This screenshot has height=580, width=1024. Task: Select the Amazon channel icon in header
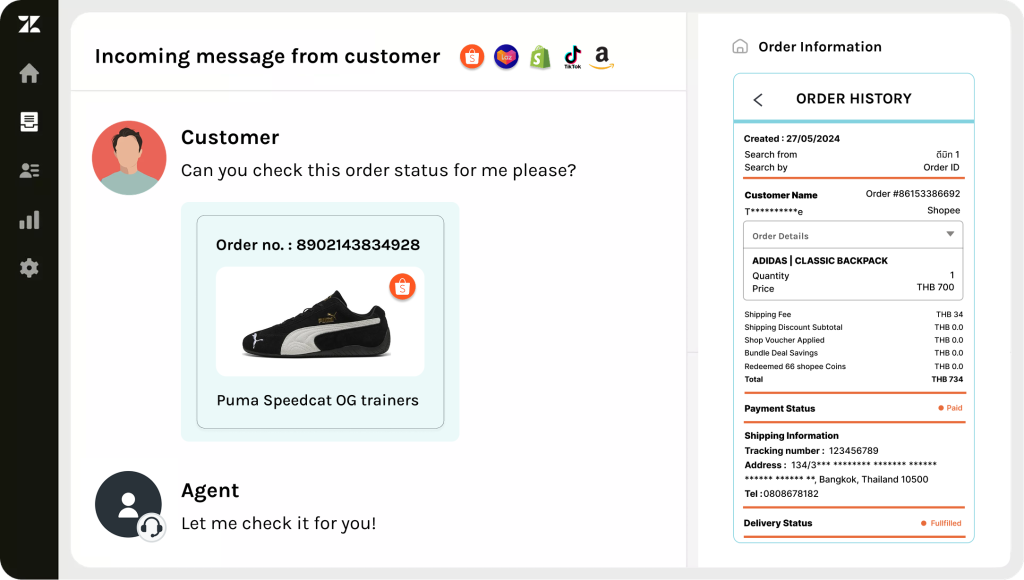[602, 57]
